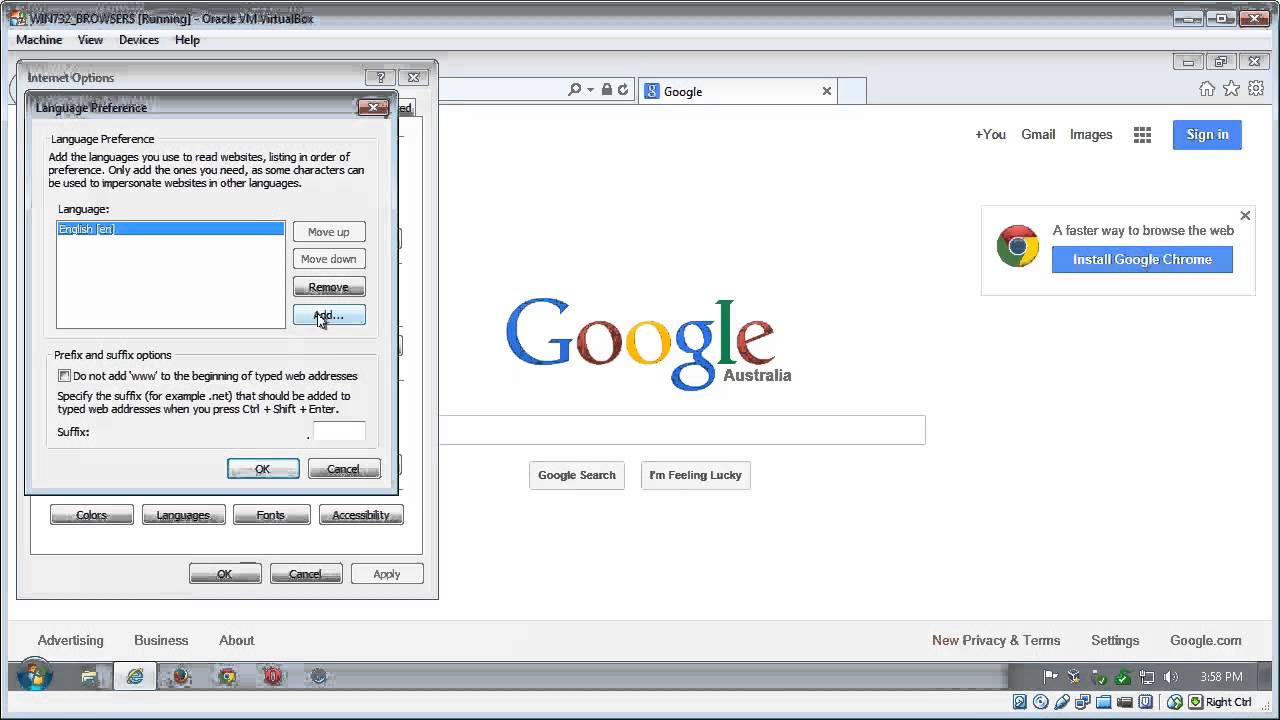This screenshot has height=720, width=1280.
Task: Launch Opera from the taskbar
Action: pyautogui.click(x=273, y=677)
